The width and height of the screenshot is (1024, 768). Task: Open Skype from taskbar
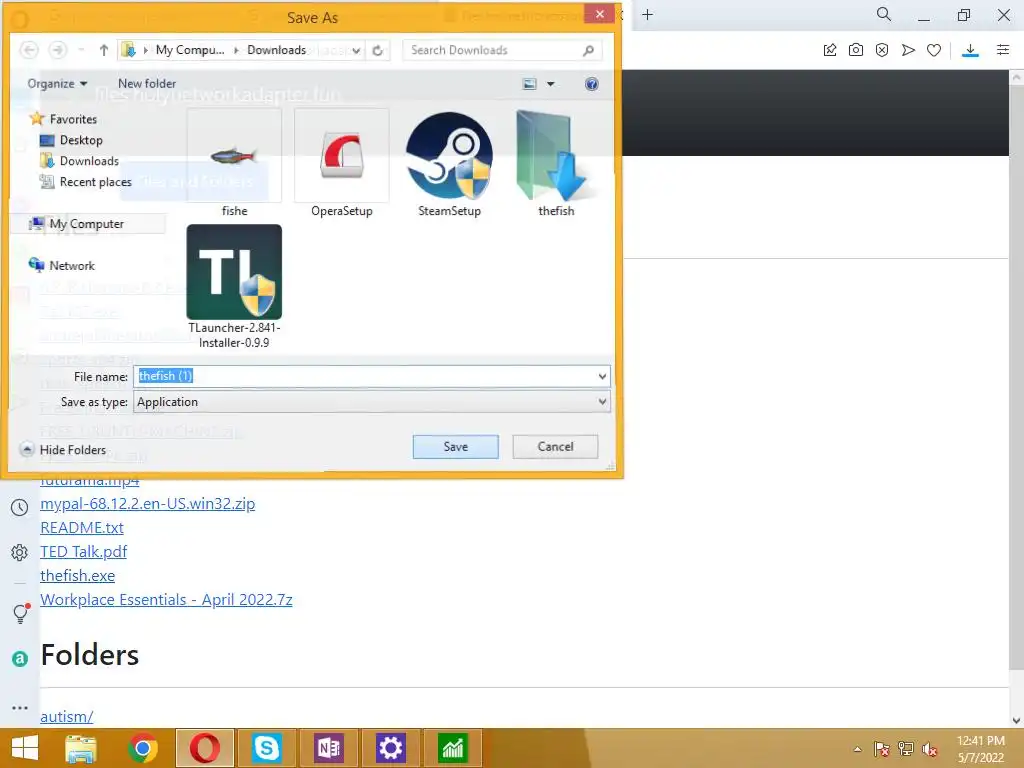[x=266, y=748]
